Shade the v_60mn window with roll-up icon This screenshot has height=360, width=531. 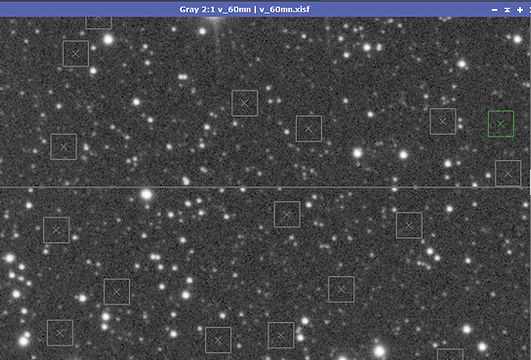pyautogui.click(x=507, y=10)
